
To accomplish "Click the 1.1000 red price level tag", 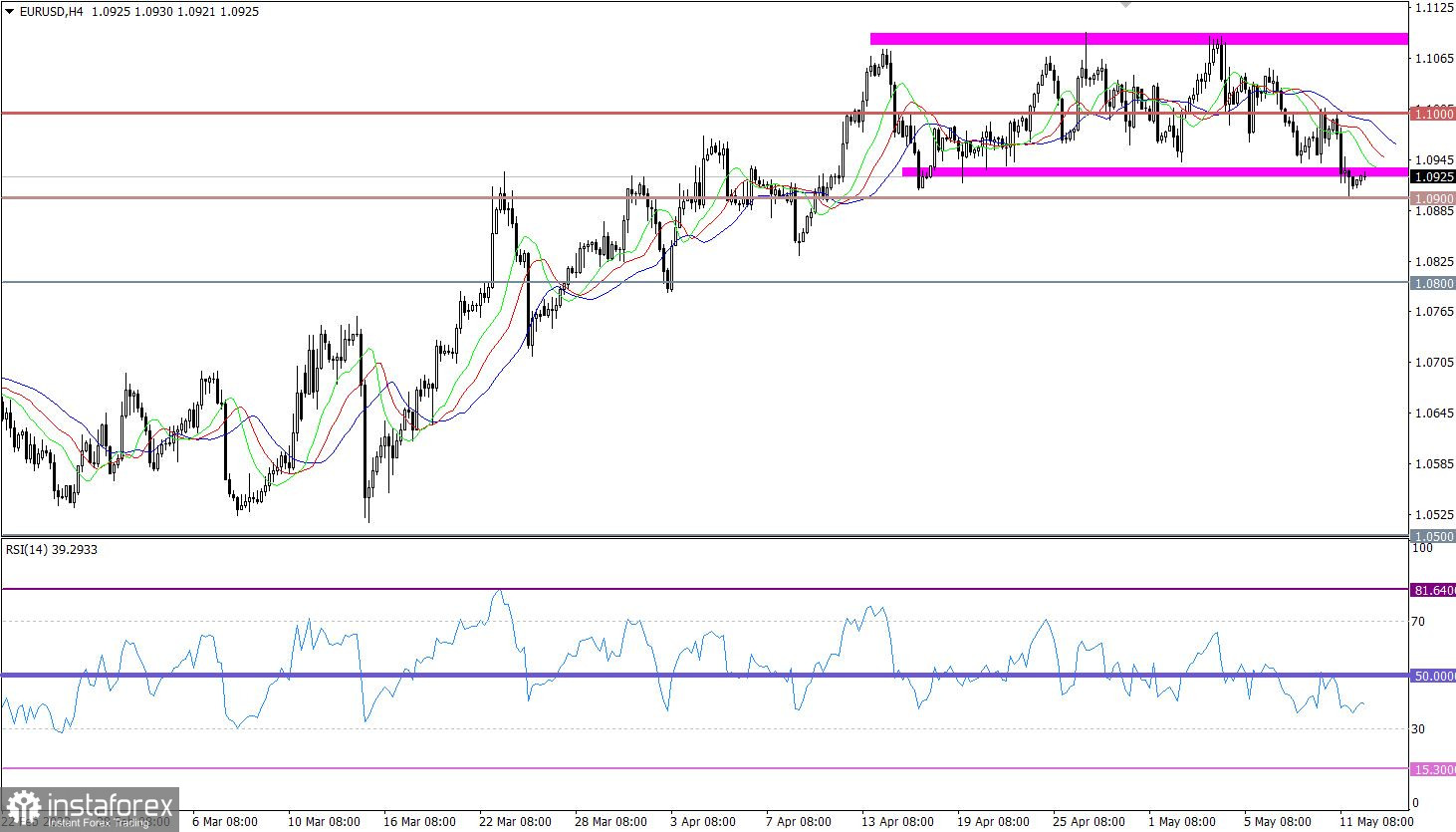I will 1433,114.
